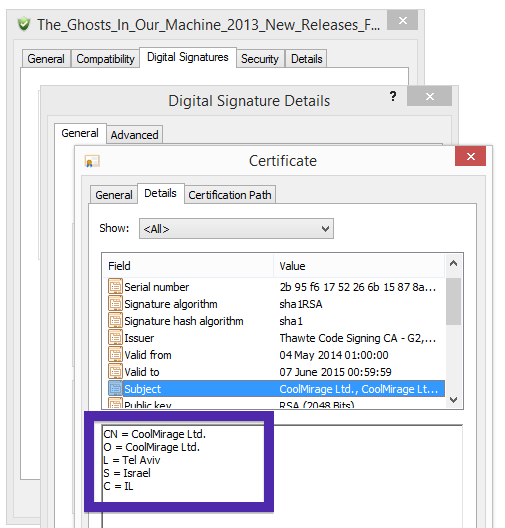Click the Valid to field icon

click(x=115, y=371)
